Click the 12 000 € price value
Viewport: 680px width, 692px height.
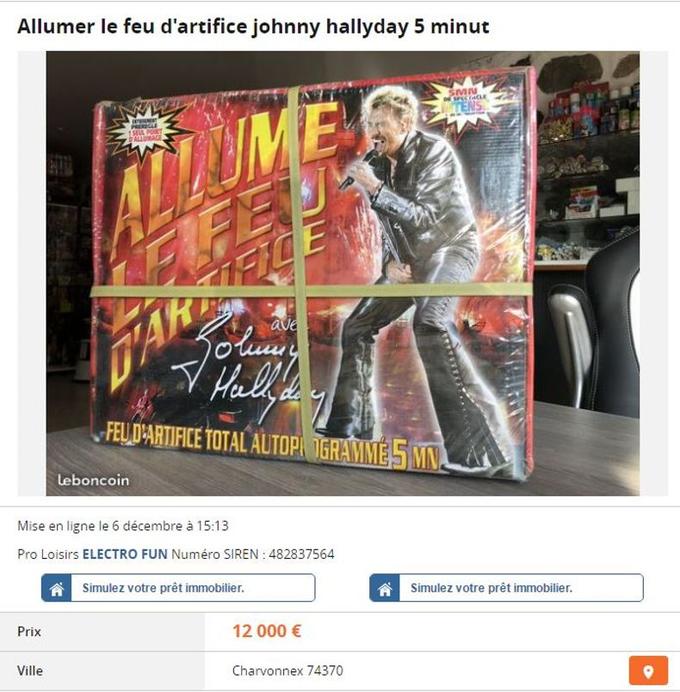coord(267,631)
